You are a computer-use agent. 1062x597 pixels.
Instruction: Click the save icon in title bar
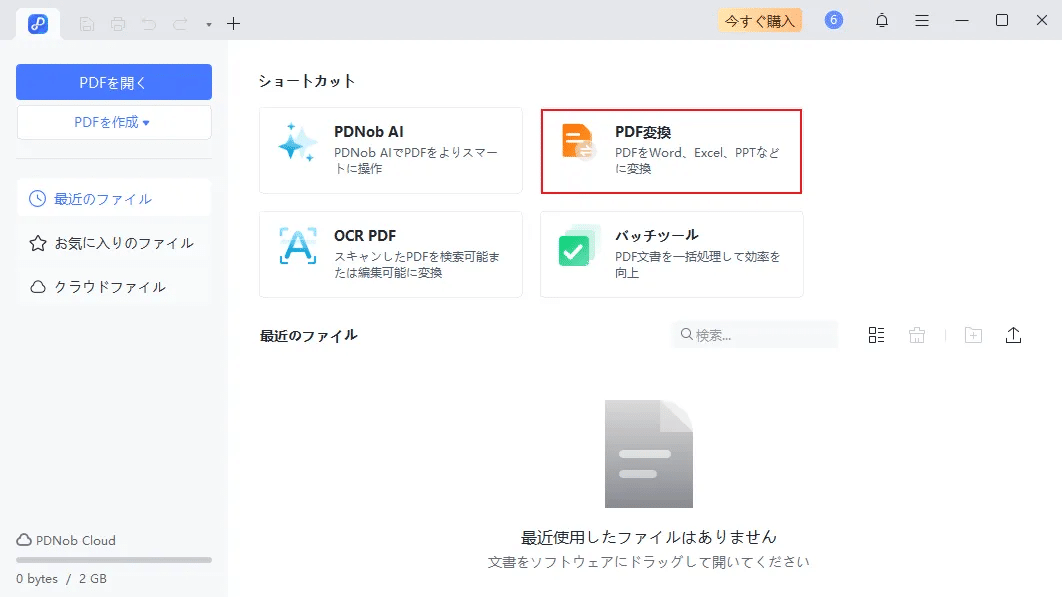pyautogui.click(x=87, y=24)
